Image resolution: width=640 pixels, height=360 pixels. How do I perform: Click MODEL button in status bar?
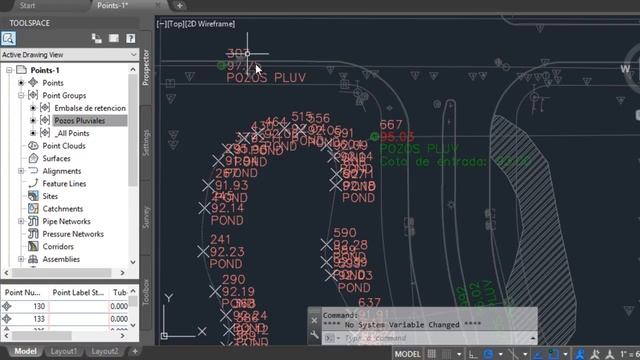point(407,354)
